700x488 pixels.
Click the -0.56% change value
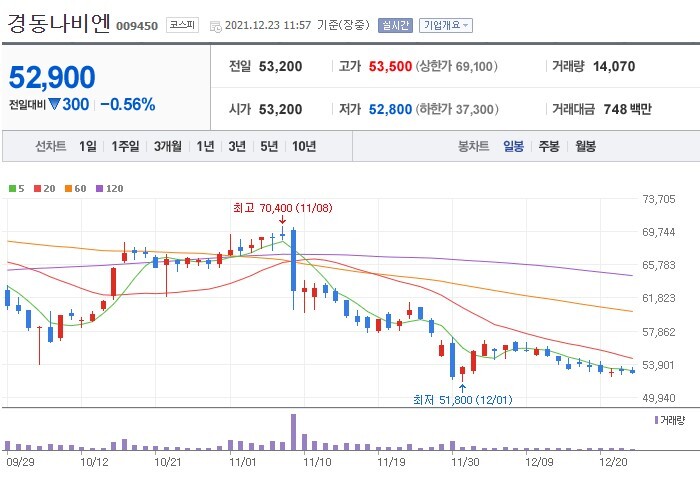[128, 104]
